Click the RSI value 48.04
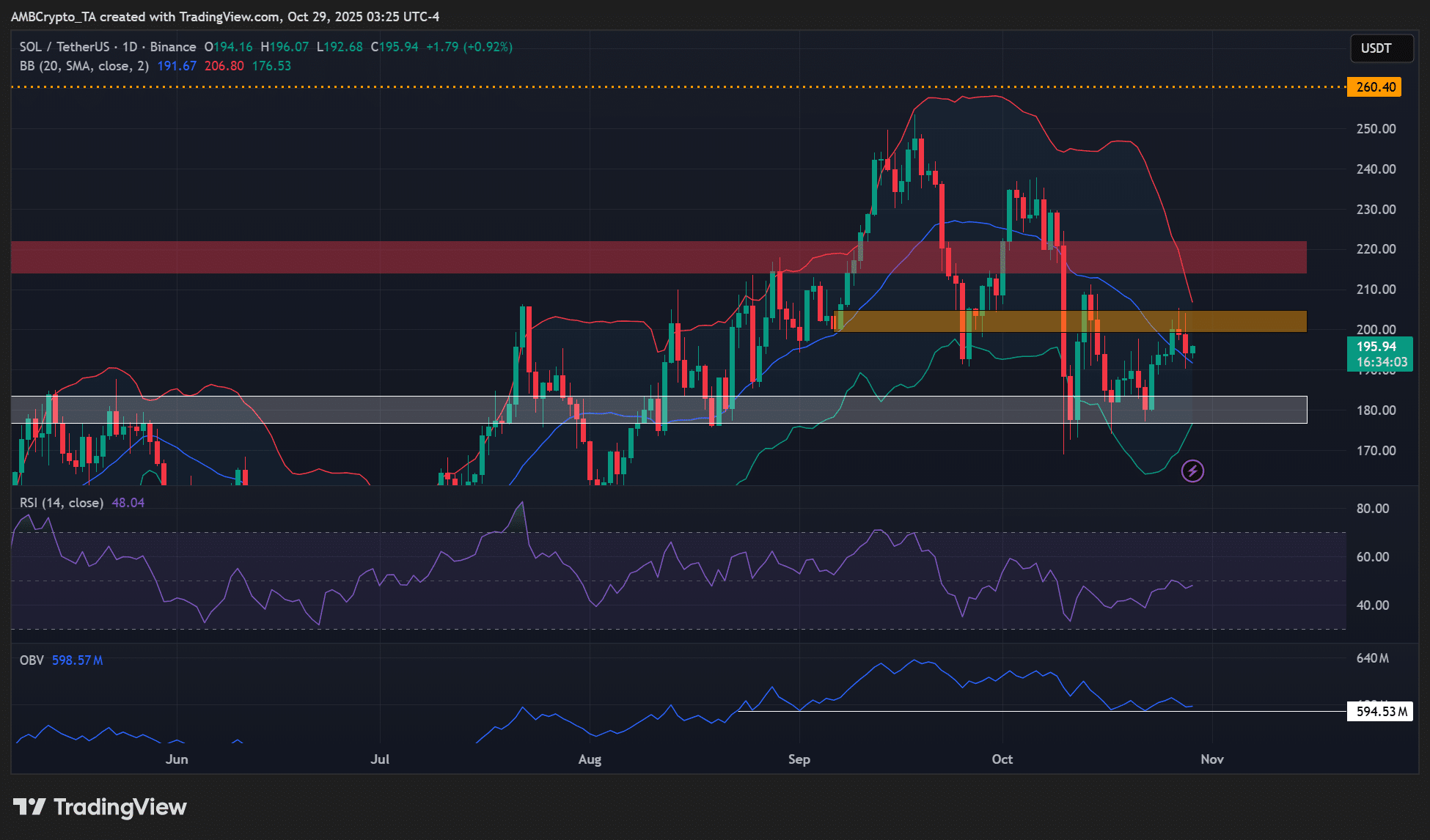Image resolution: width=1430 pixels, height=840 pixels. point(128,503)
